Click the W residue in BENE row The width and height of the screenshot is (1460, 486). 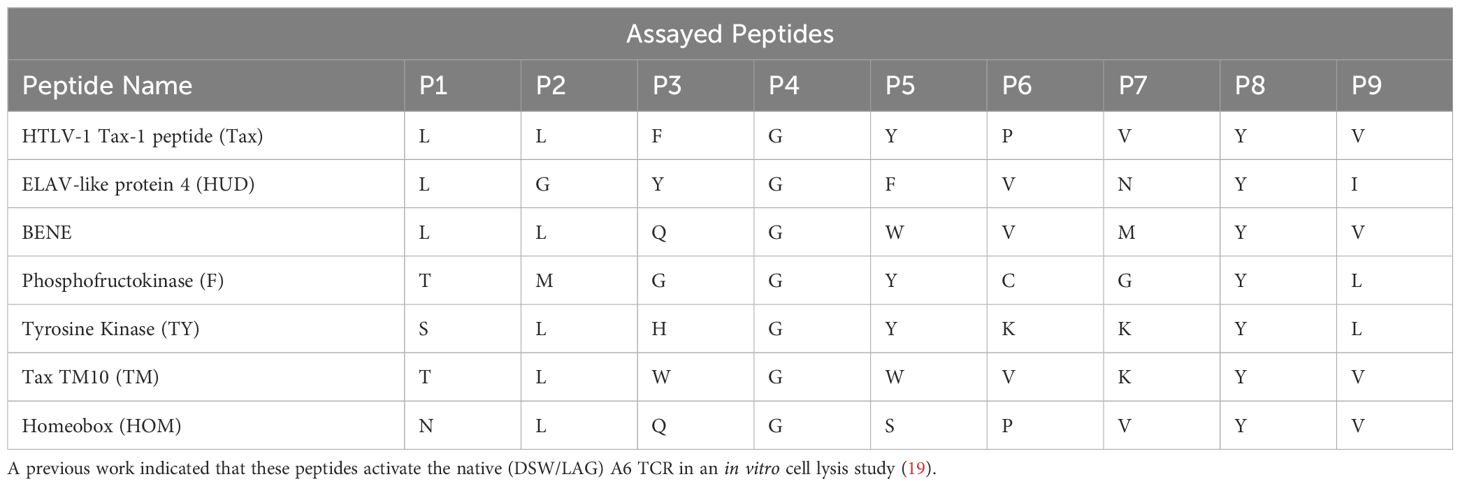[x=894, y=232]
